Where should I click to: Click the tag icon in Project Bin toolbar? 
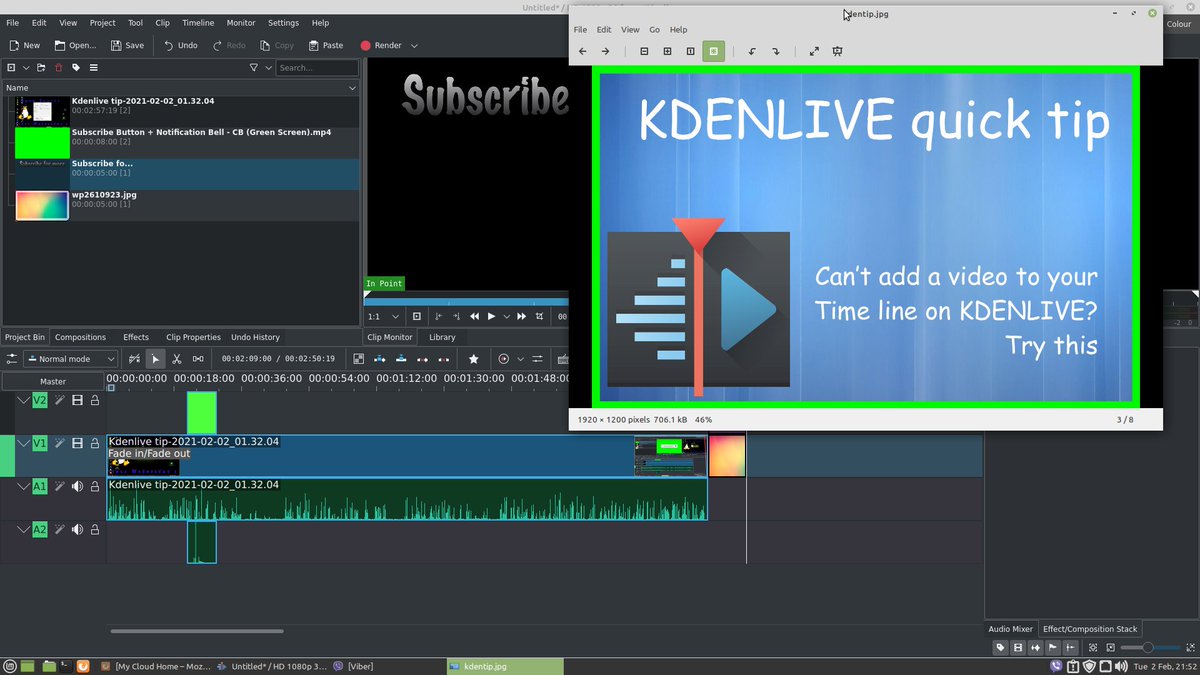pyautogui.click(x=75, y=68)
